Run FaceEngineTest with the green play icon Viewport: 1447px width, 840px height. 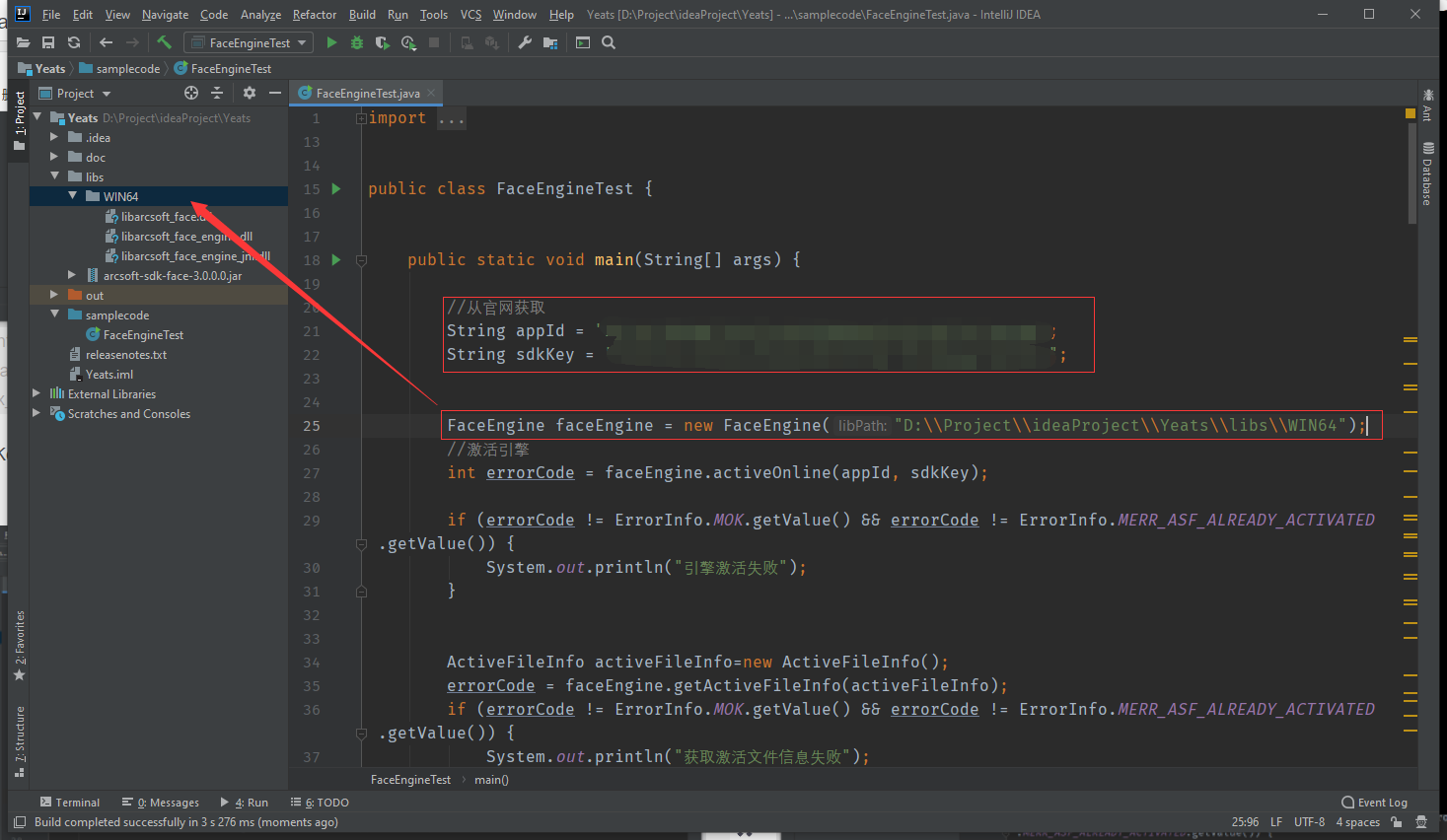pos(331,42)
